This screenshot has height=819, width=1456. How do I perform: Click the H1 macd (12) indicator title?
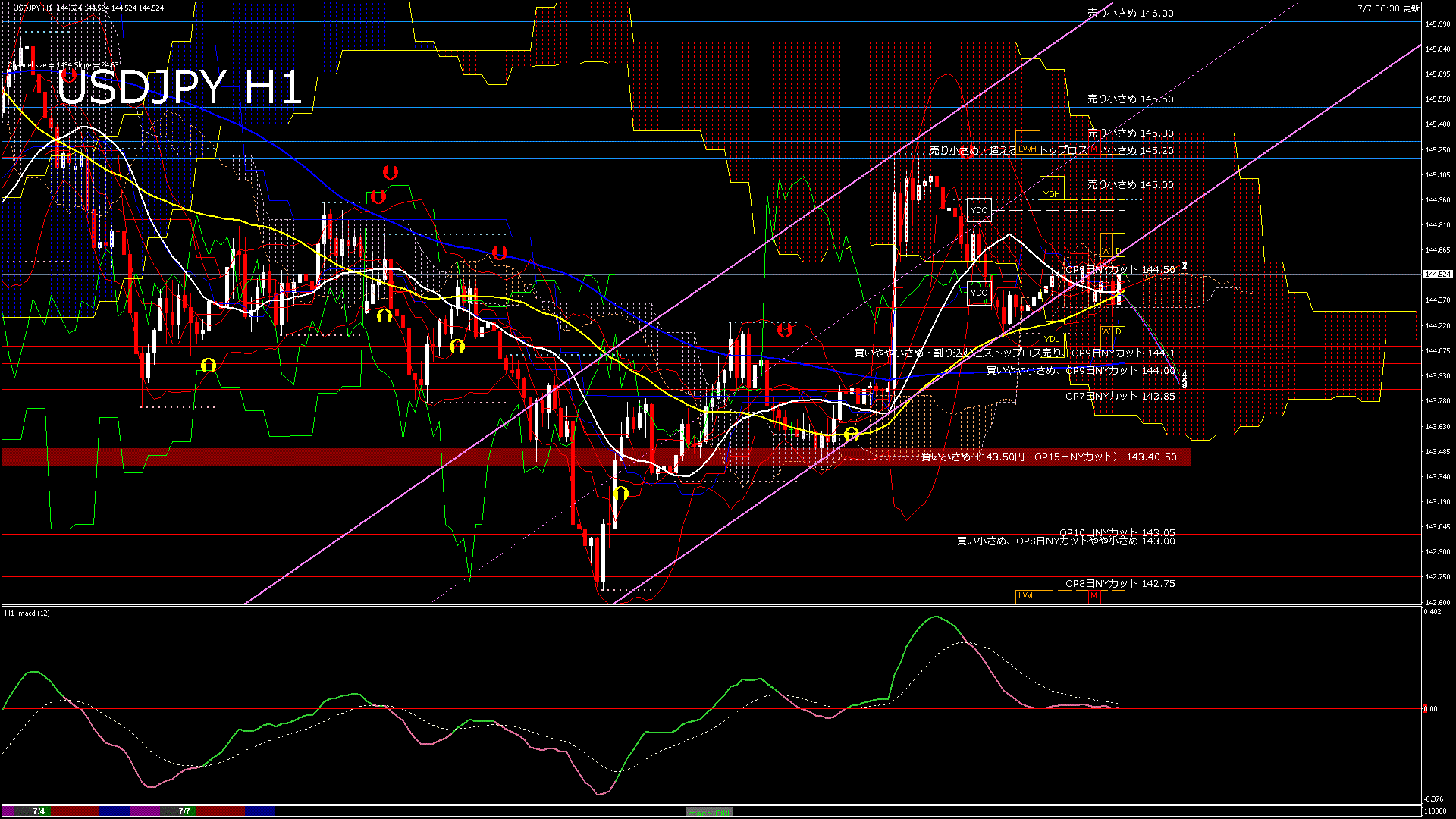click(28, 613)
